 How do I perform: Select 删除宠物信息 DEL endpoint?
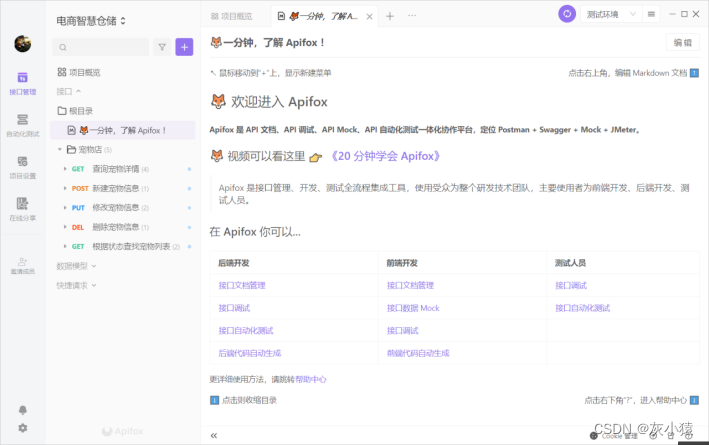pyautogui.click(x=123, y=227)
